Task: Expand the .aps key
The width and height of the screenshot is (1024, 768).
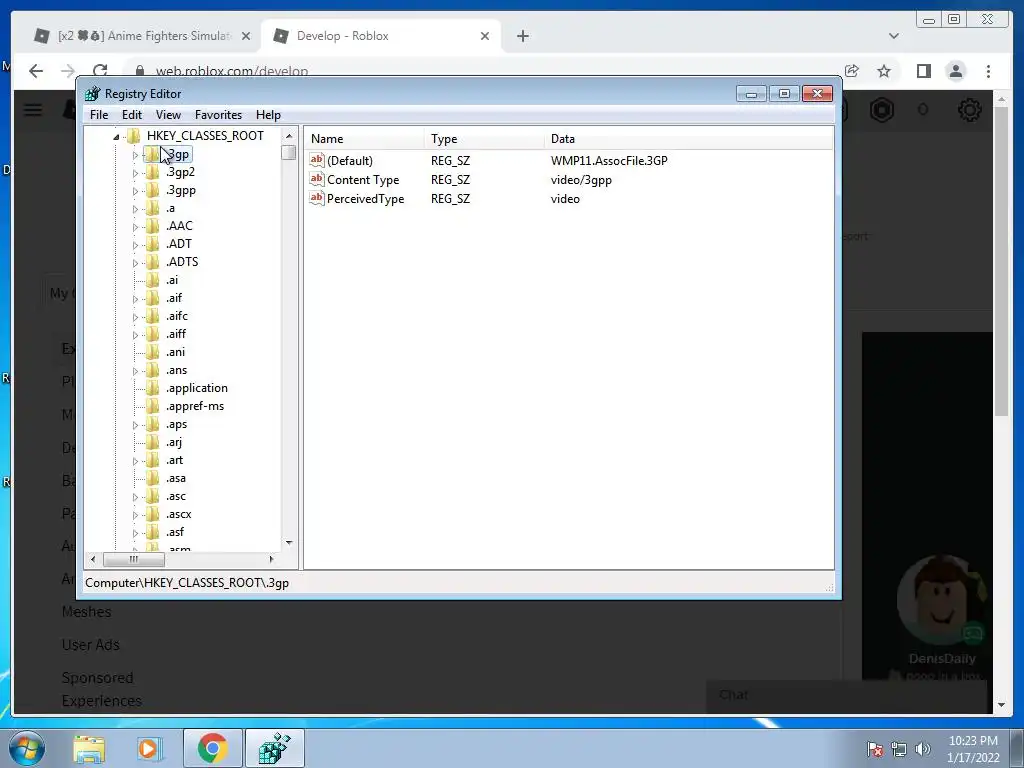Action: click(135, 425)
